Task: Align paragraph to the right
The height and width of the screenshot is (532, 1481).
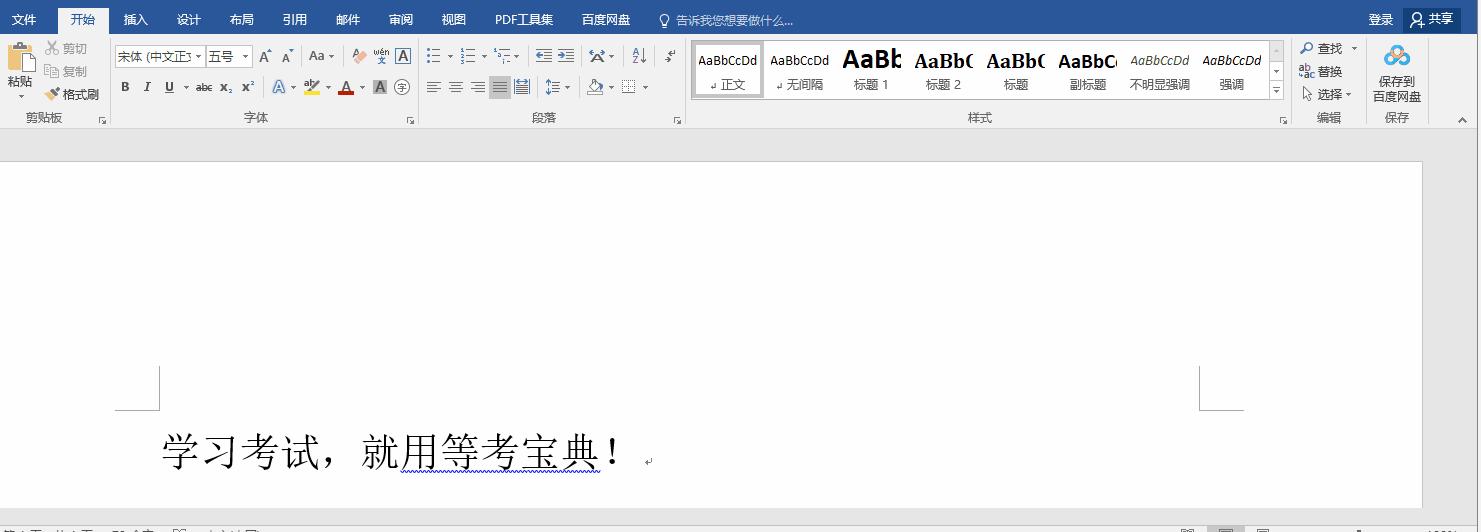Action: [x=478, y=88]
